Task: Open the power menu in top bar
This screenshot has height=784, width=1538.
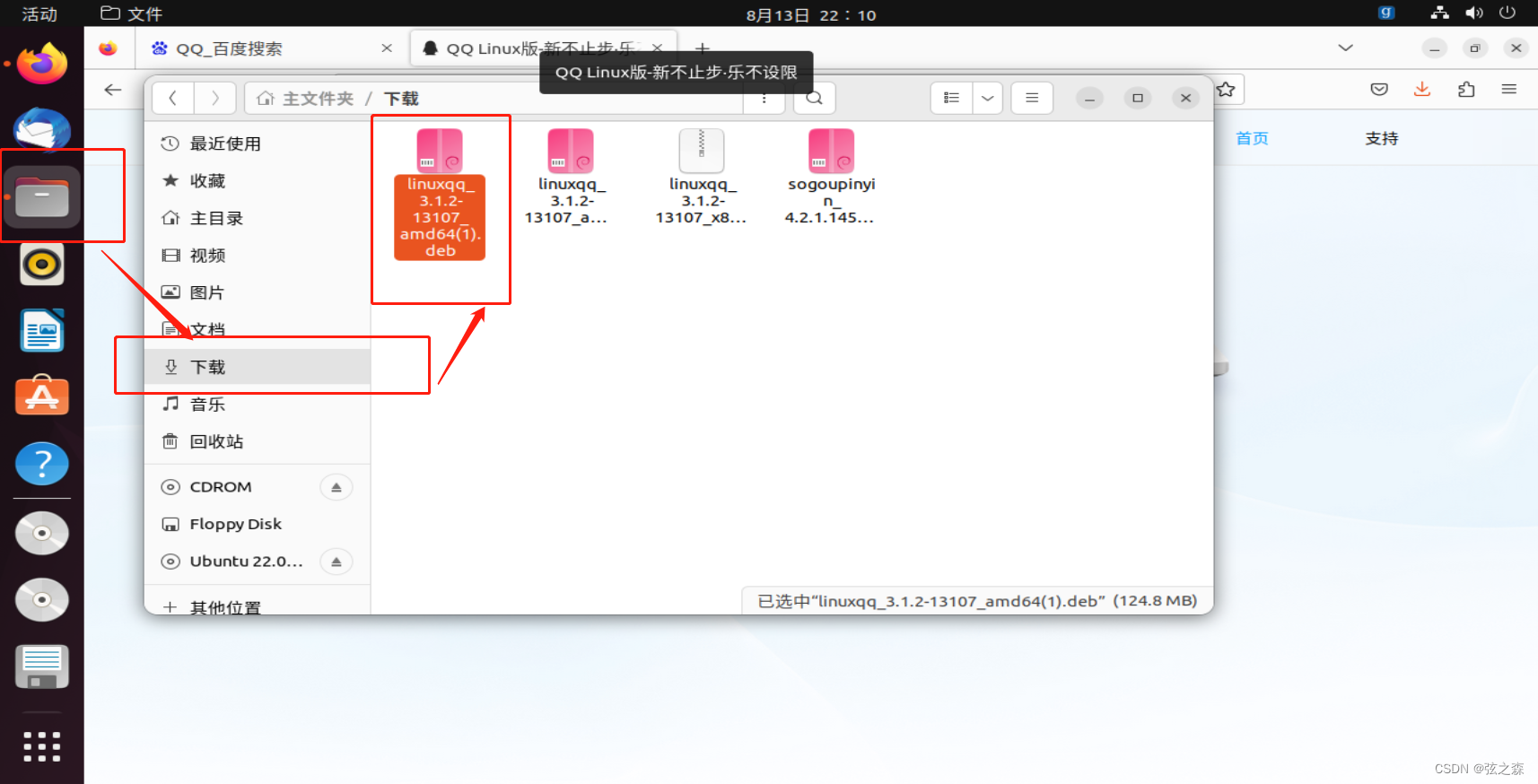Action: [1507, 13]
